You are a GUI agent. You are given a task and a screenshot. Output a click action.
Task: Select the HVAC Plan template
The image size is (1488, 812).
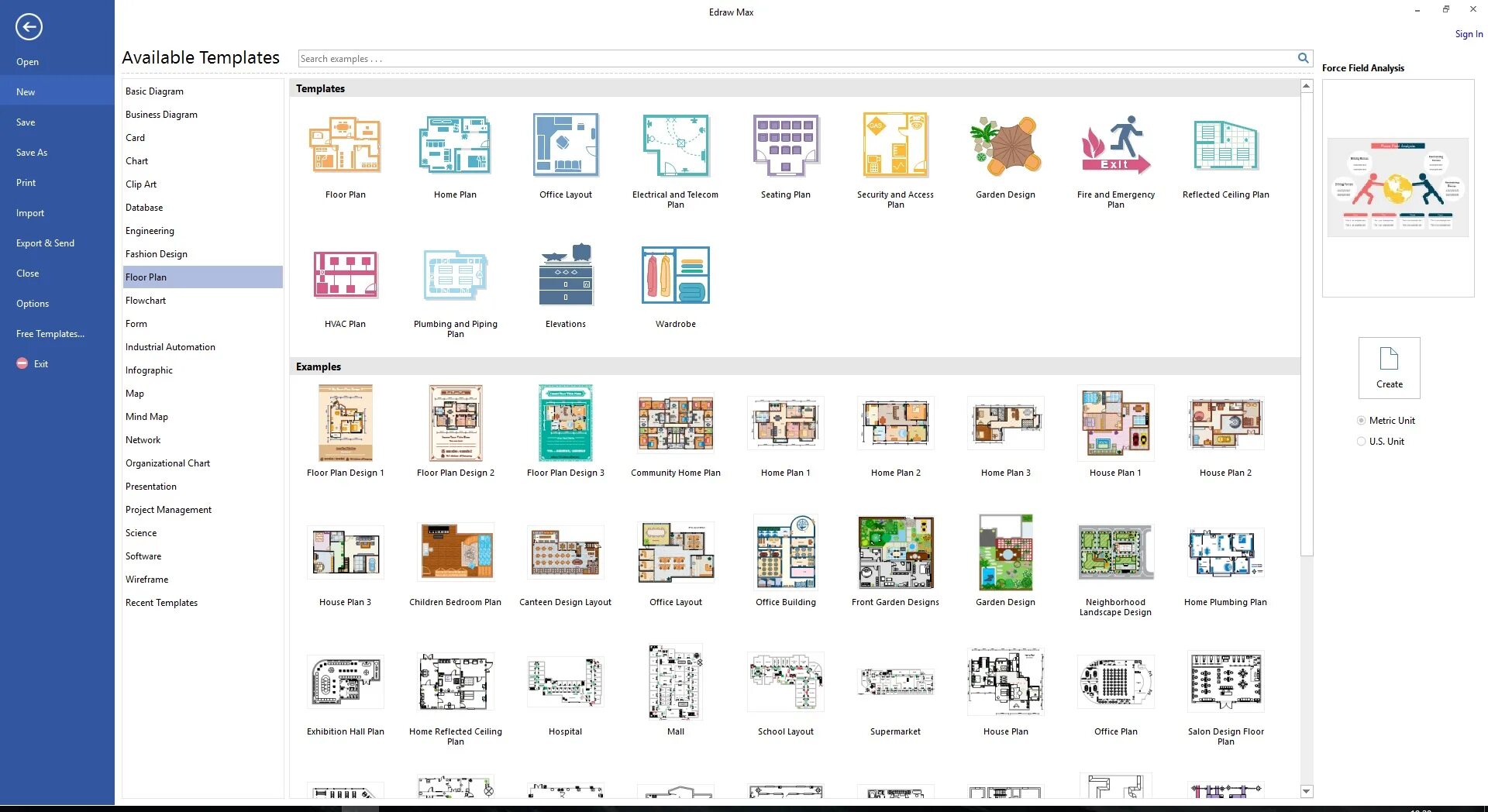point(346,274)
